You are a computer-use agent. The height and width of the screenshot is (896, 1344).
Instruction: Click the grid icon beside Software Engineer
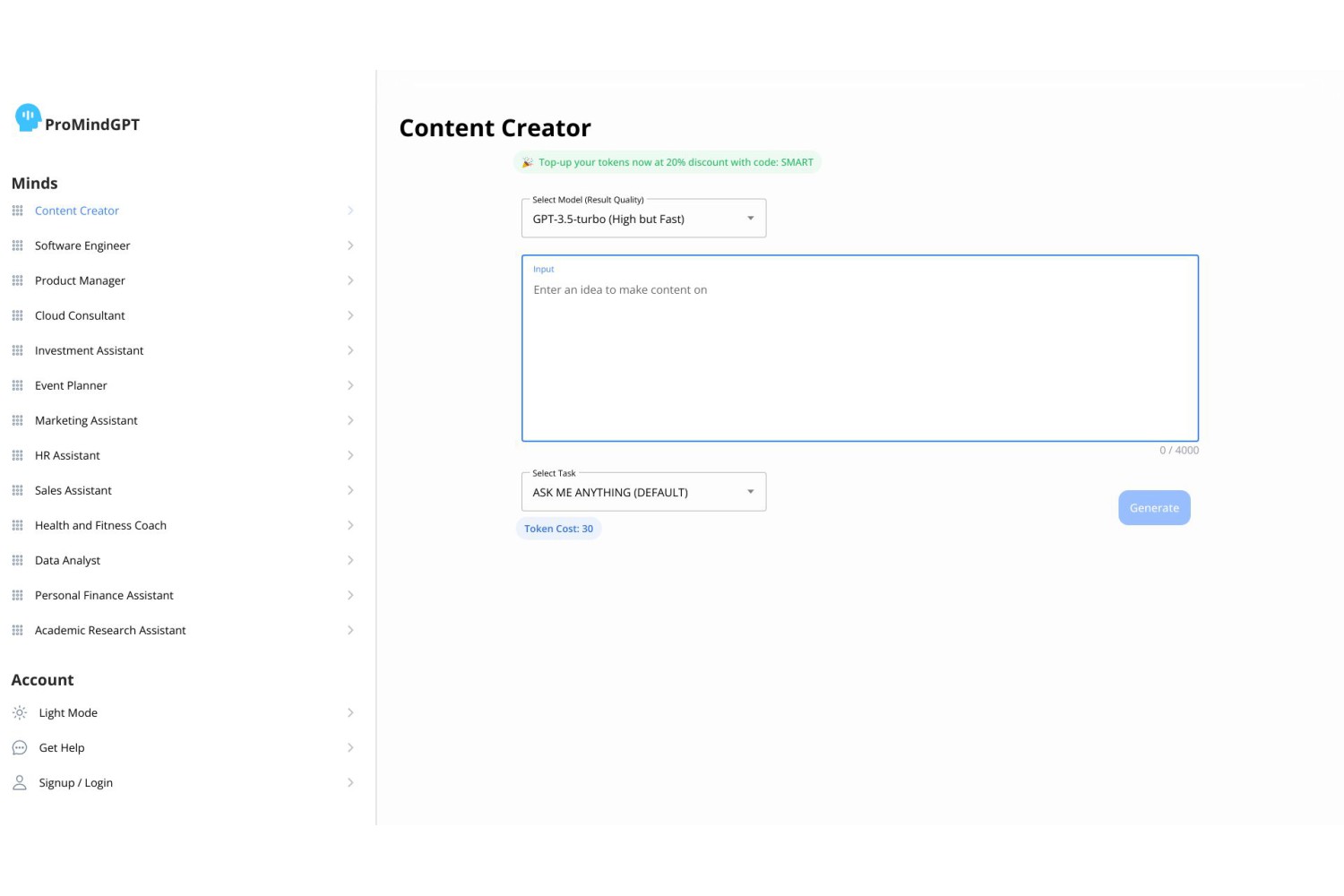tap(17, 246)
